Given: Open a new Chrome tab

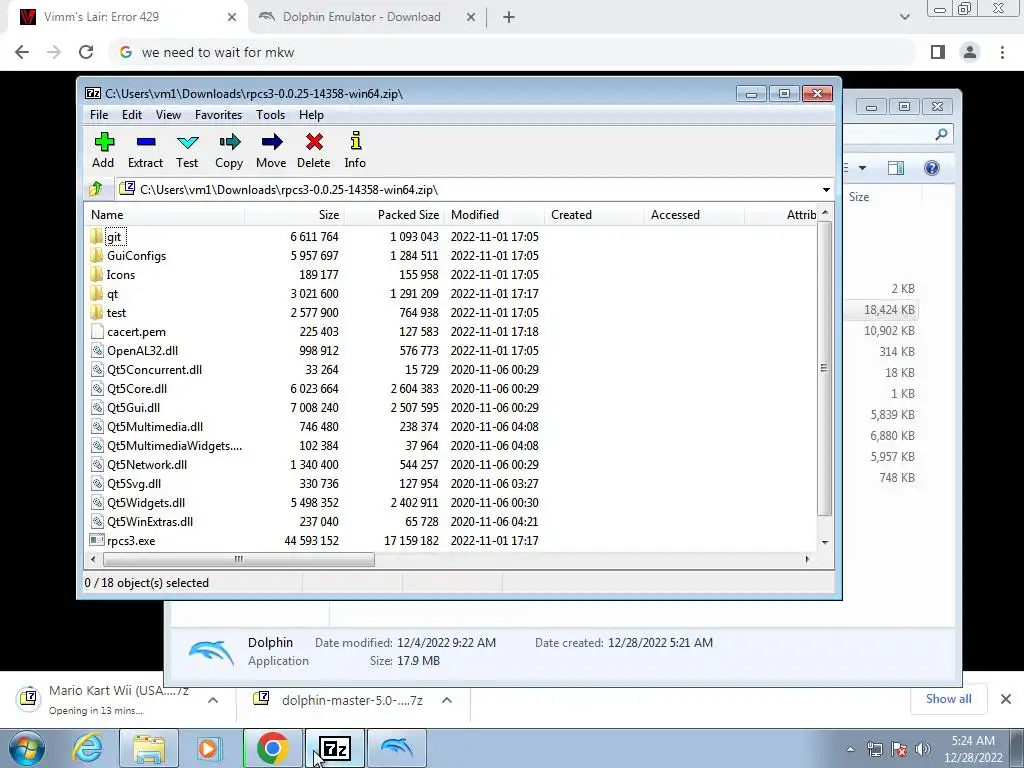Looking at the screenshot, I should [x=509, y=17].
